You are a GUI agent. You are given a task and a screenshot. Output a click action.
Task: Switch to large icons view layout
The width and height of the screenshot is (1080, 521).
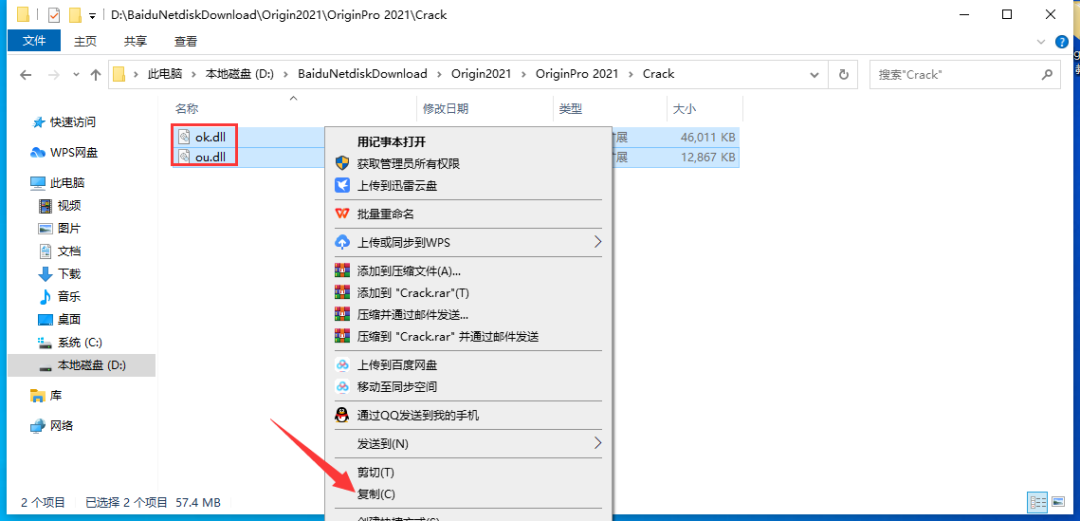pos(1057,502)
